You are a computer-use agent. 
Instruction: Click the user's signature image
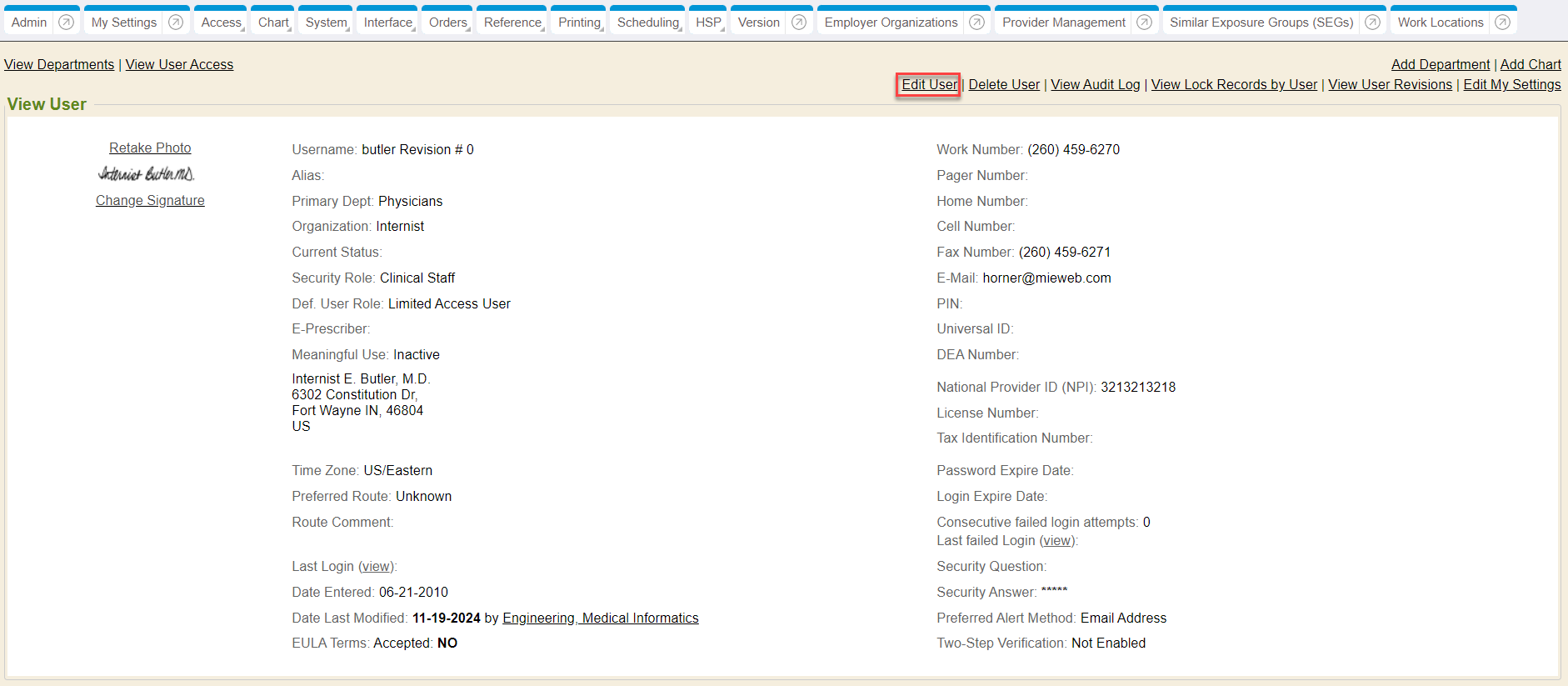tap(147, 173)
